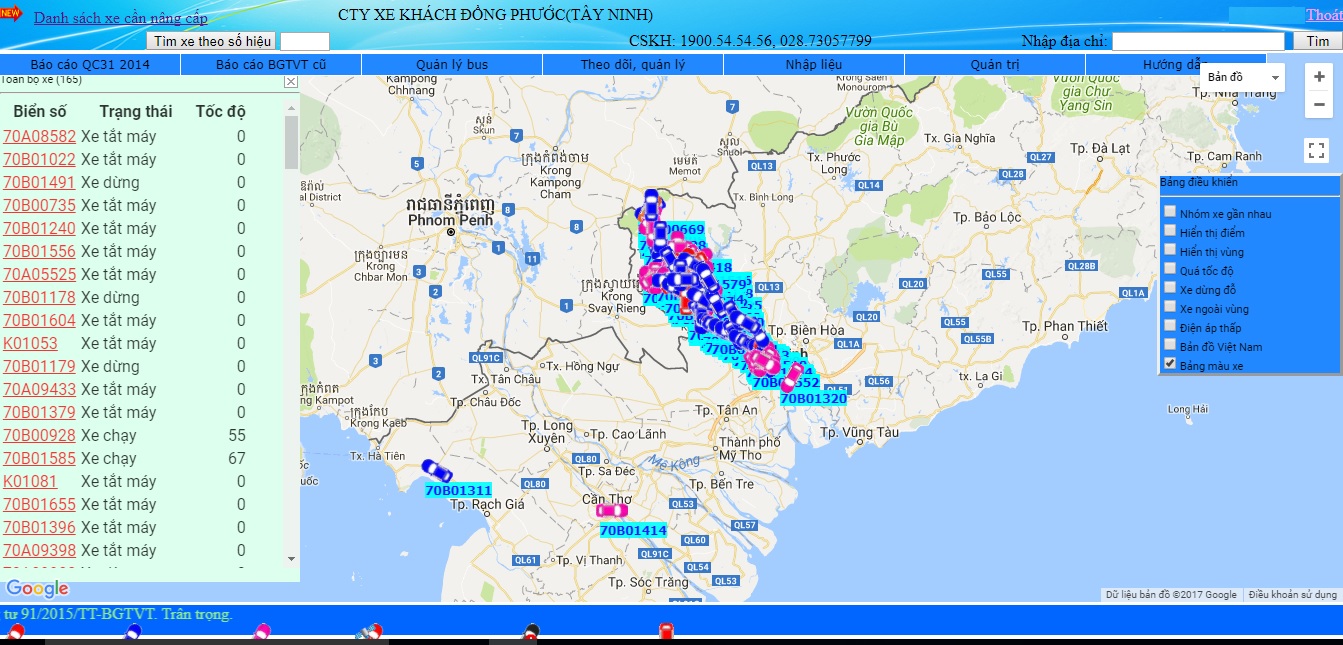Click the Thoát logout link

tap(1324, 15)
